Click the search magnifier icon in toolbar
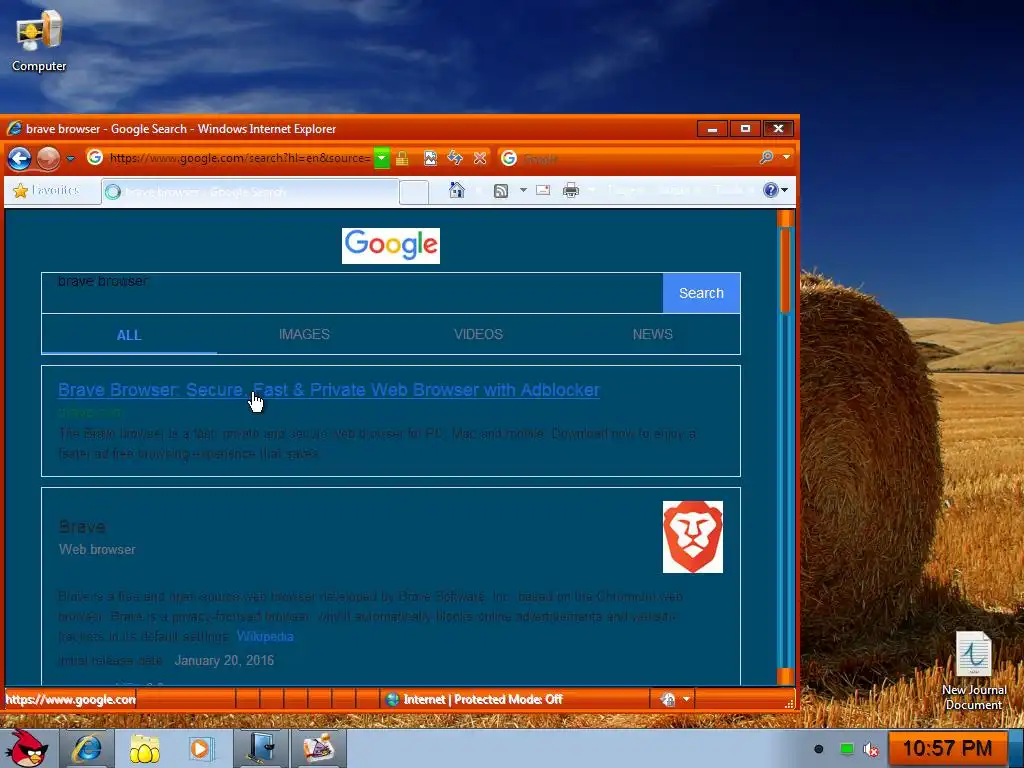 pos(767,157)
